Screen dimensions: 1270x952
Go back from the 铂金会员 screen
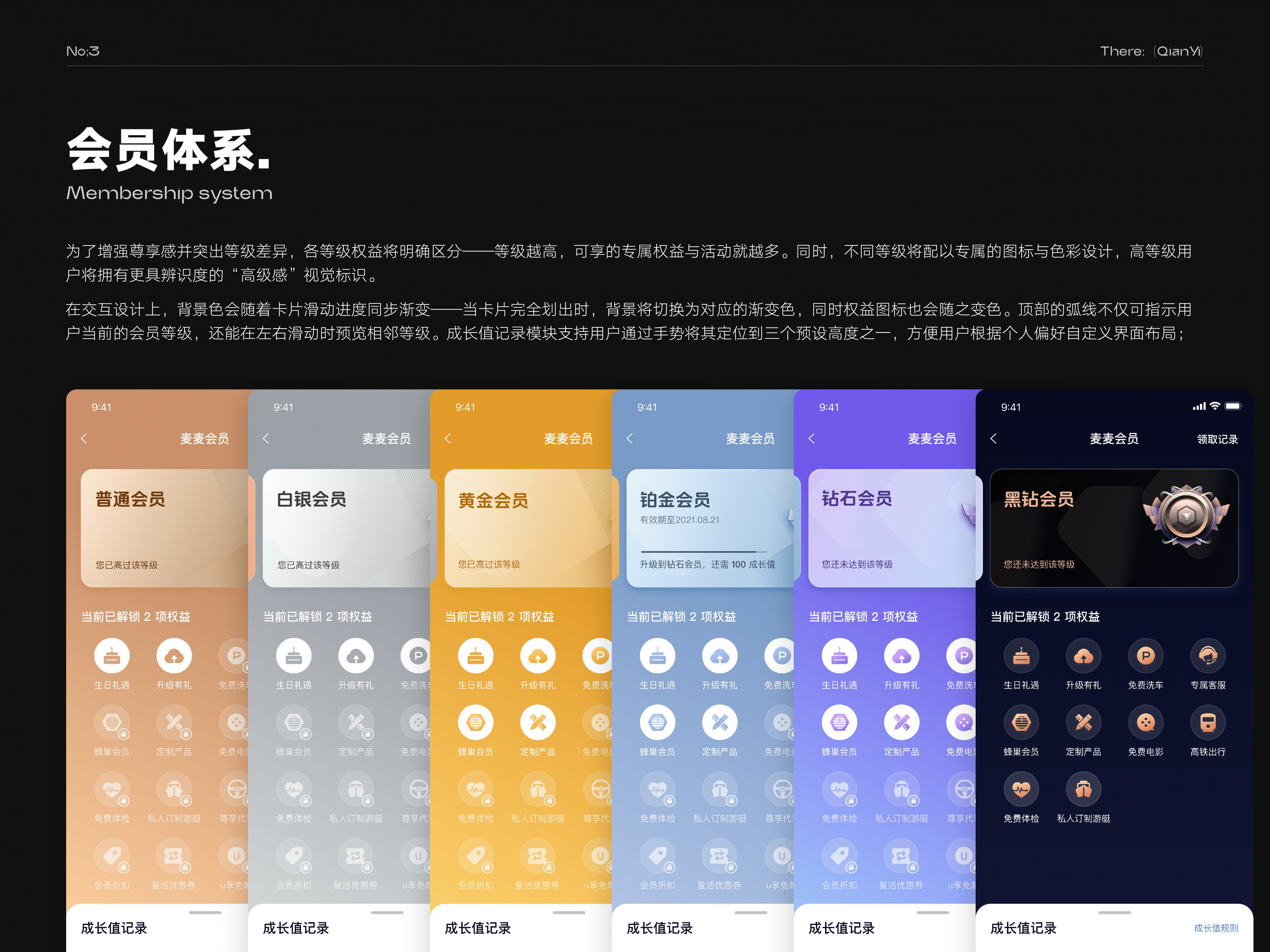click(630, 438)
